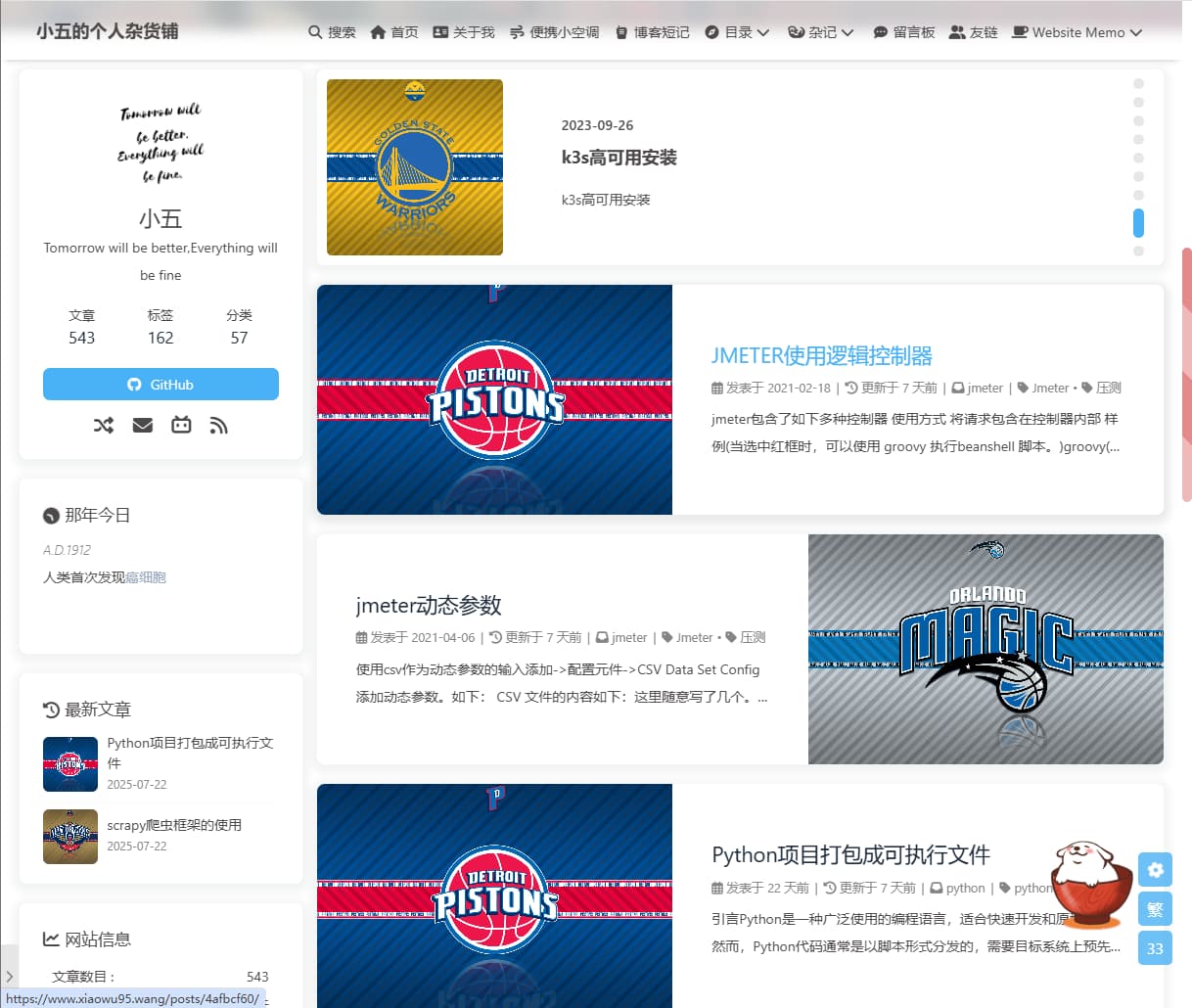This screenshot has width=1192, height=1008.
Task: Click the highlighted carousel indicator dot
Action: click(1138, 223)
